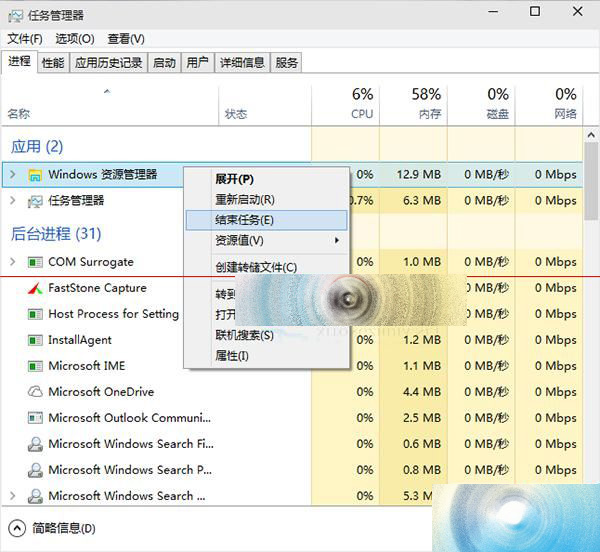Sort by the 状态 column header
This screenshot has height=552, width=600.
point(236,114)
